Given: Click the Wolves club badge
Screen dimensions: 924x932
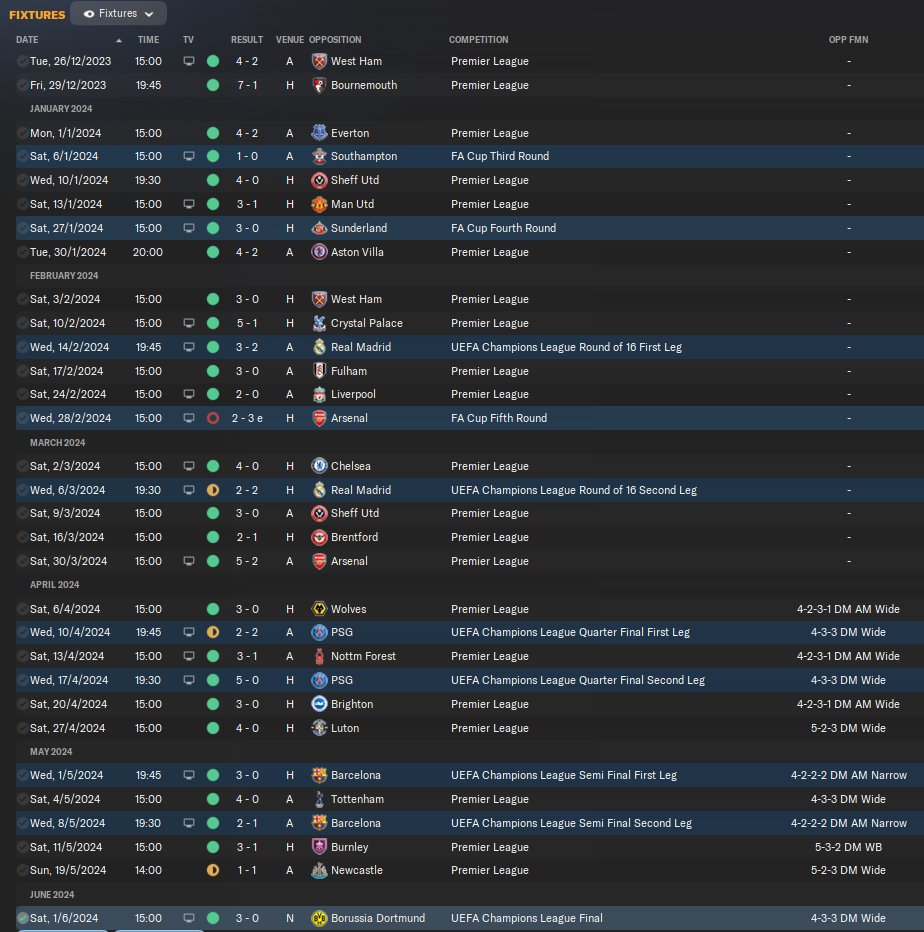Looking at the screenshot, I should tap(319, 609).
